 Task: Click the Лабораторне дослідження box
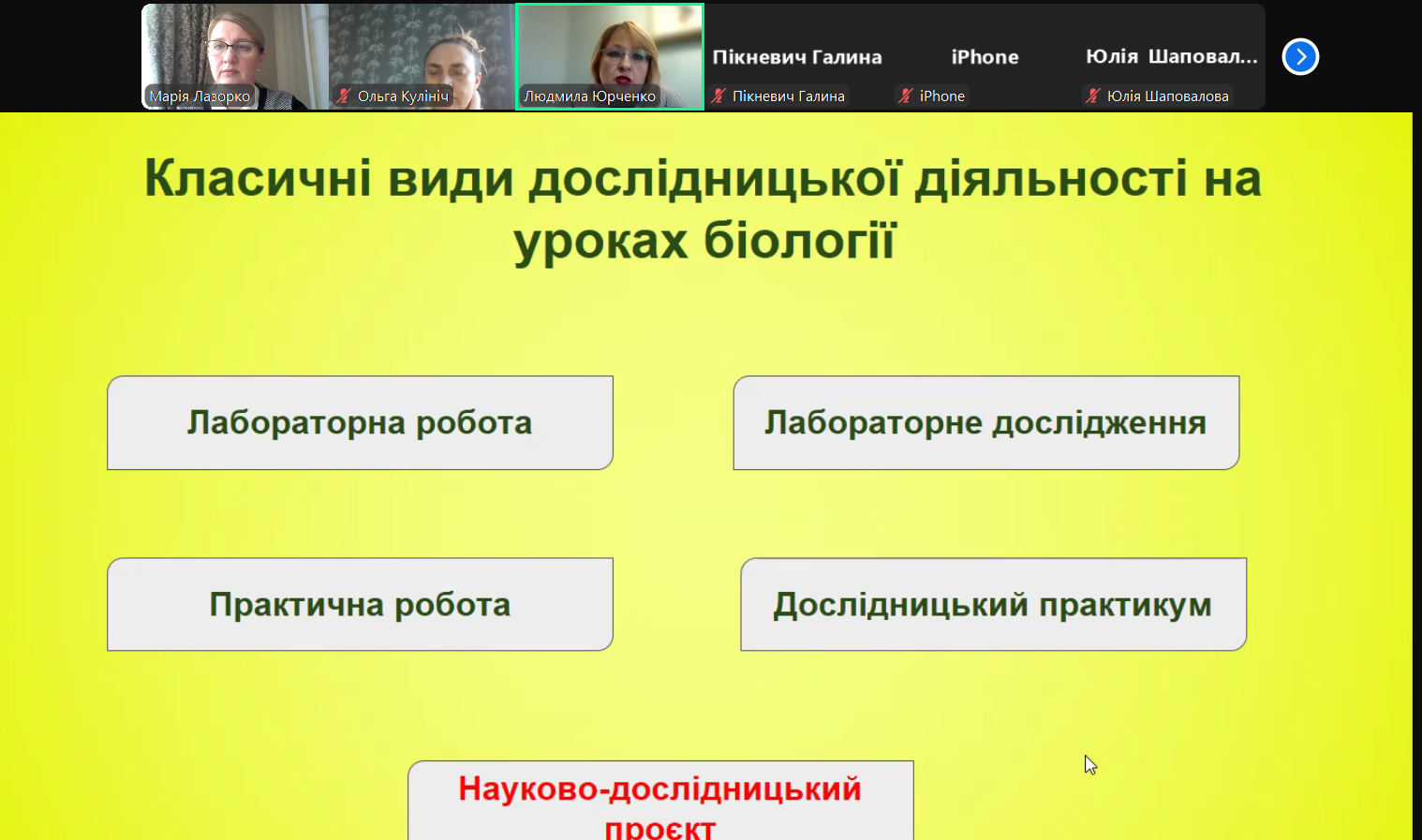tap(985, 423)
